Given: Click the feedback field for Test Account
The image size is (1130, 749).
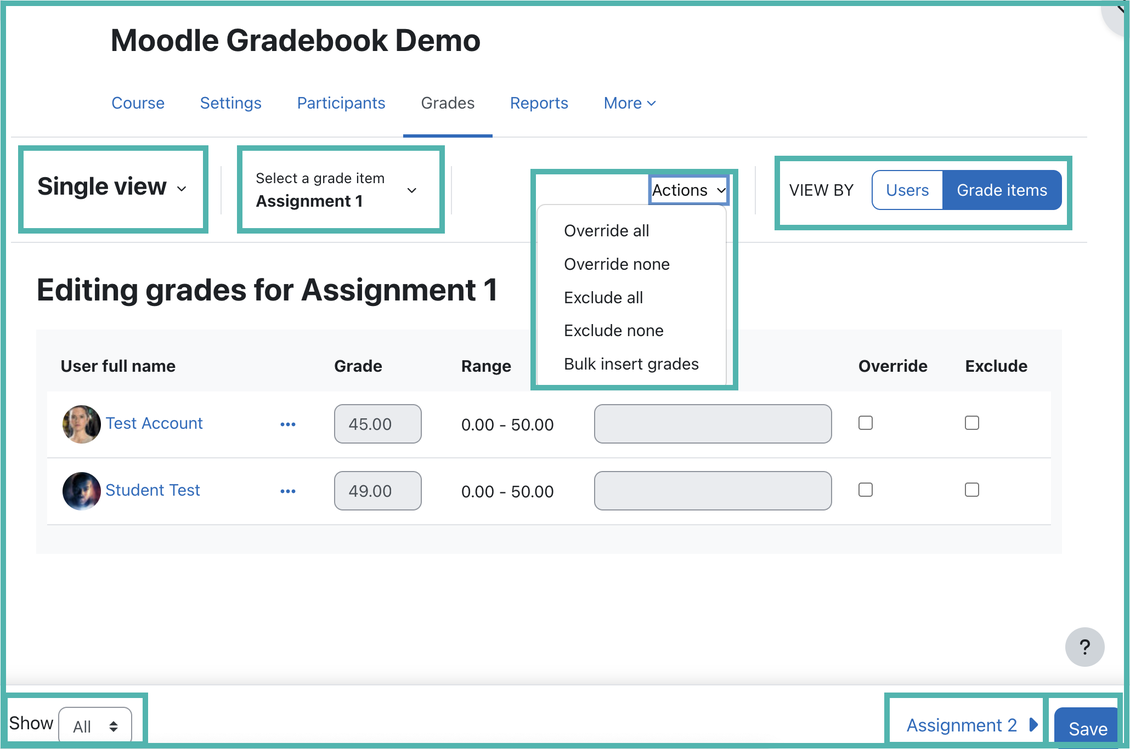Looking at the screenshot, I should pos(713,424).
